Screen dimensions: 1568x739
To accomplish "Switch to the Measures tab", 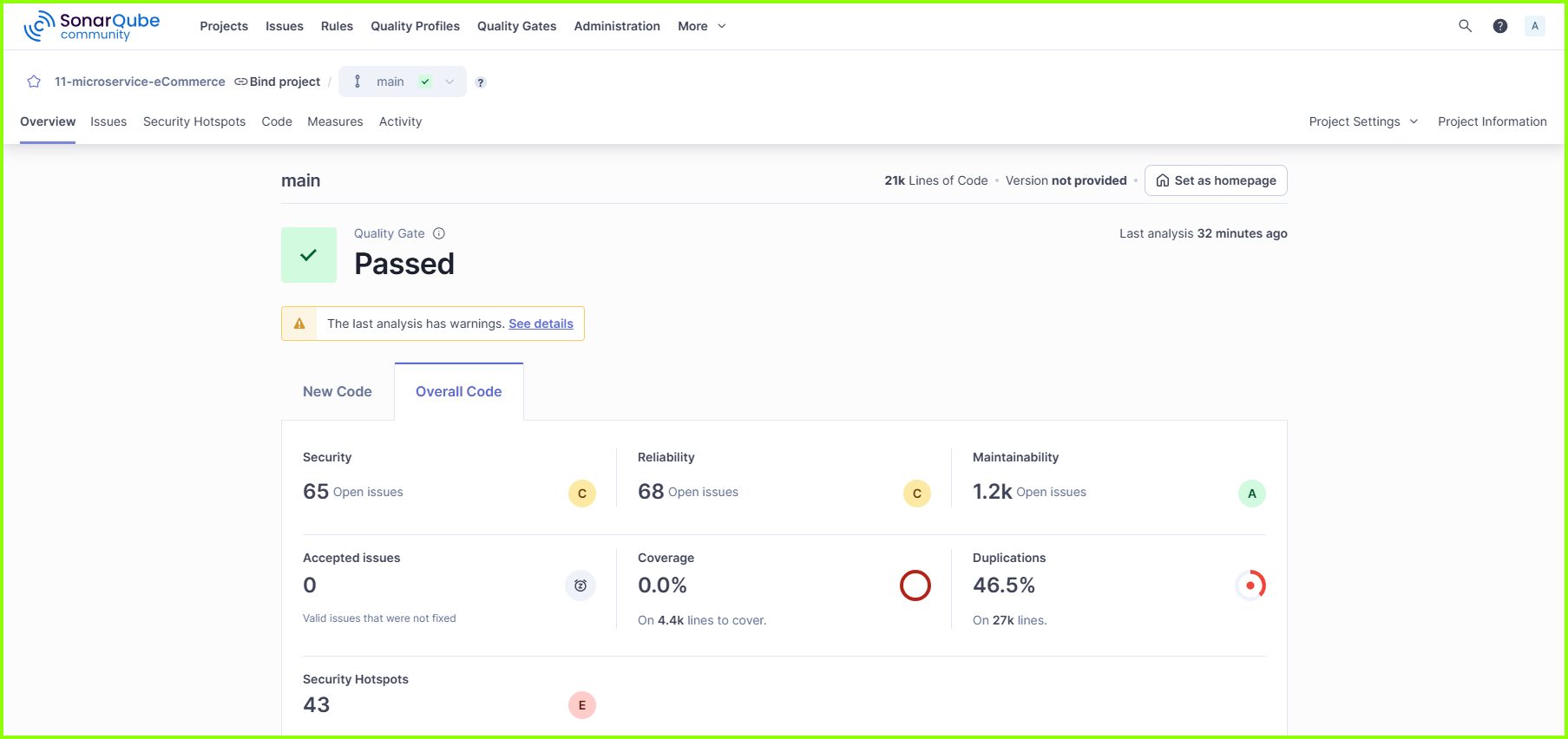I will (x=335, y=121).
